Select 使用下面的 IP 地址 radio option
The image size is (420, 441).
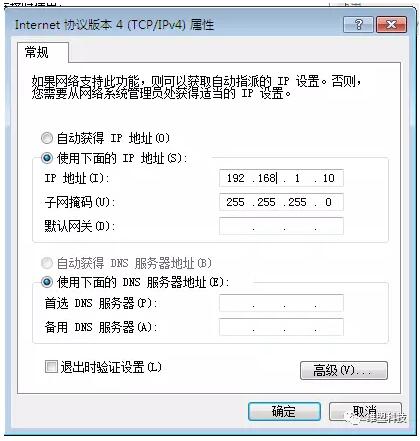point(47,158)
